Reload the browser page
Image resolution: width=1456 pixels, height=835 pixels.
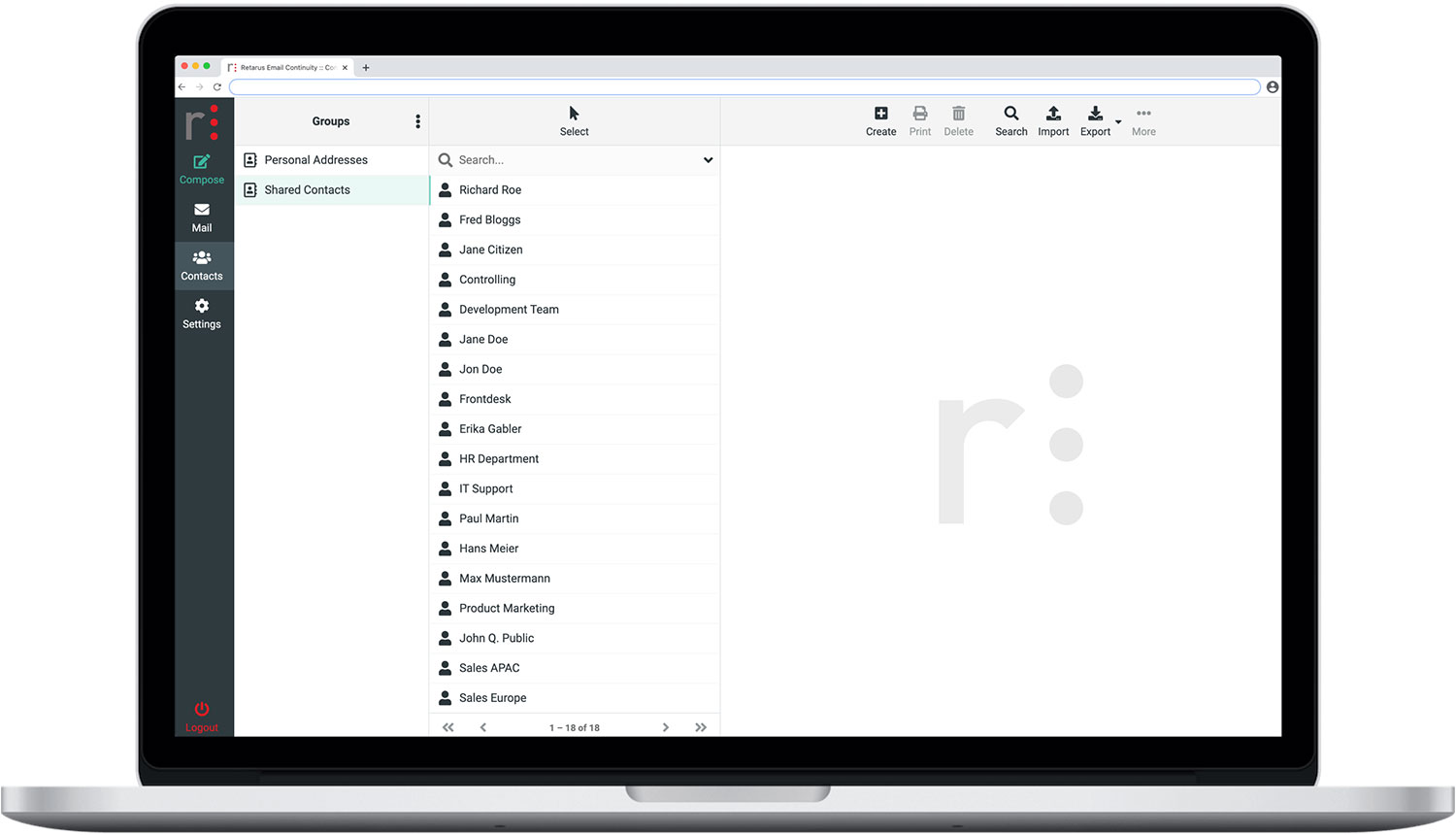[217, 87]
